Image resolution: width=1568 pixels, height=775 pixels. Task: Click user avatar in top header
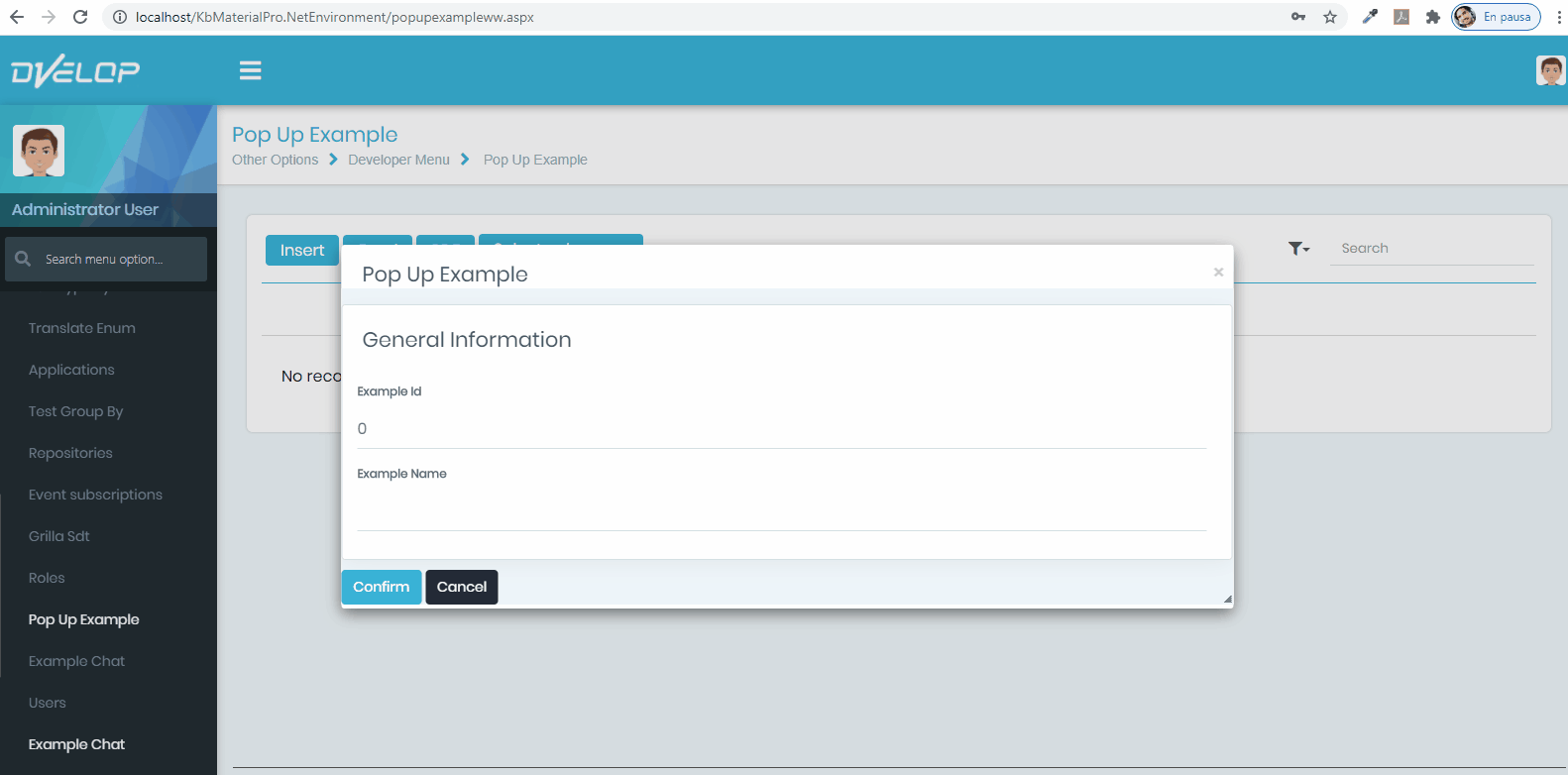click(x=1550, y=70)
